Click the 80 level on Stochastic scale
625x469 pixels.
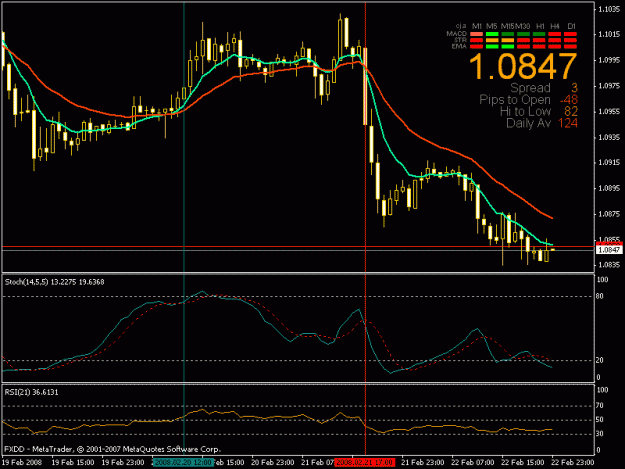(600, 296)
